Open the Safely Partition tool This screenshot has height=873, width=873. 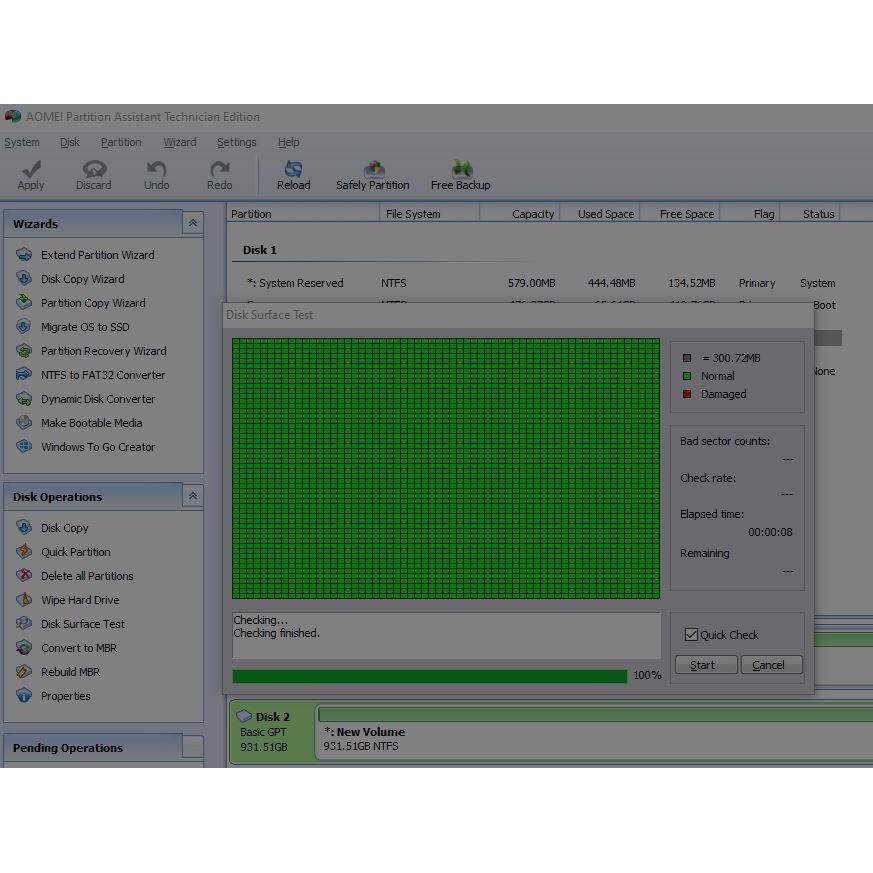pos(372,175)
